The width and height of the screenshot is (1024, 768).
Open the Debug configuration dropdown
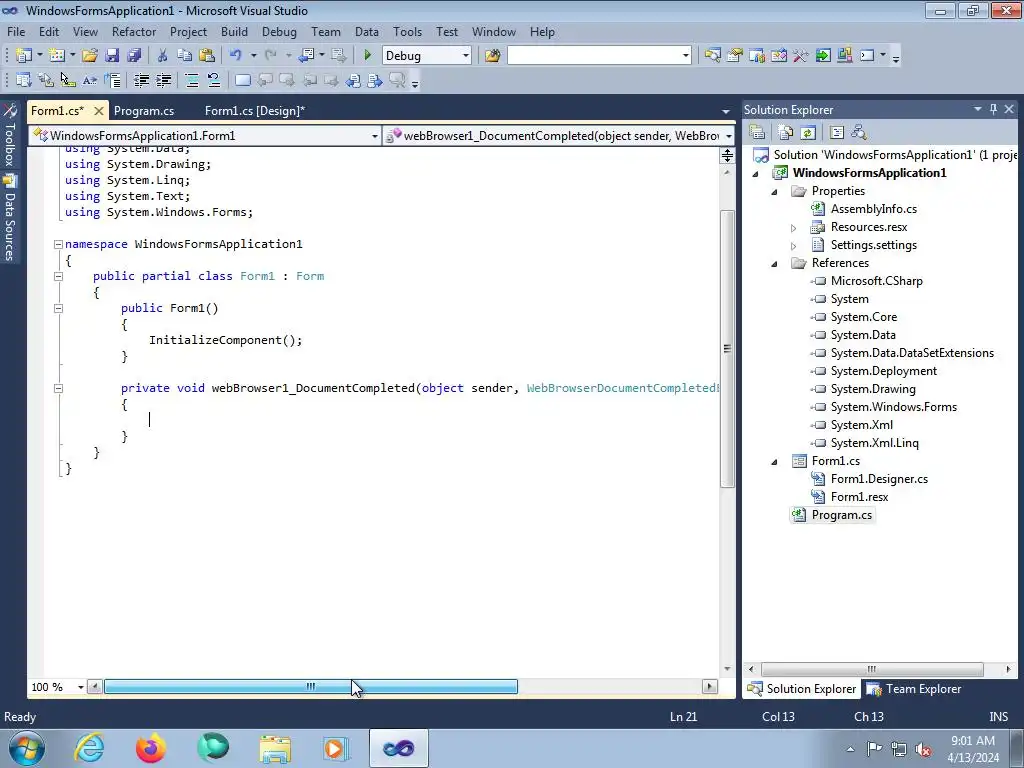[466, 56]
